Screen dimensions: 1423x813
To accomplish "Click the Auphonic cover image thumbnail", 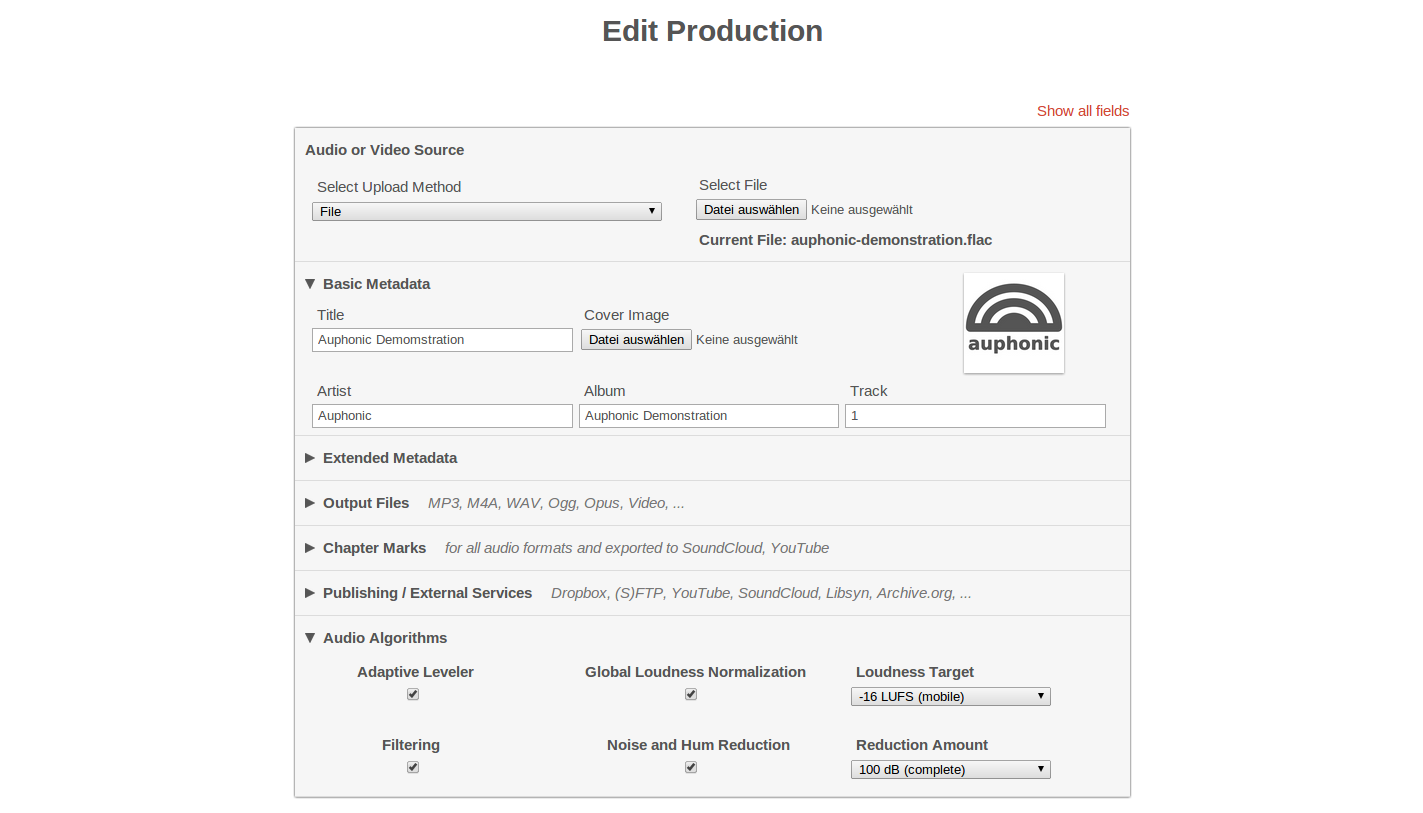I will pos(1014,323).
